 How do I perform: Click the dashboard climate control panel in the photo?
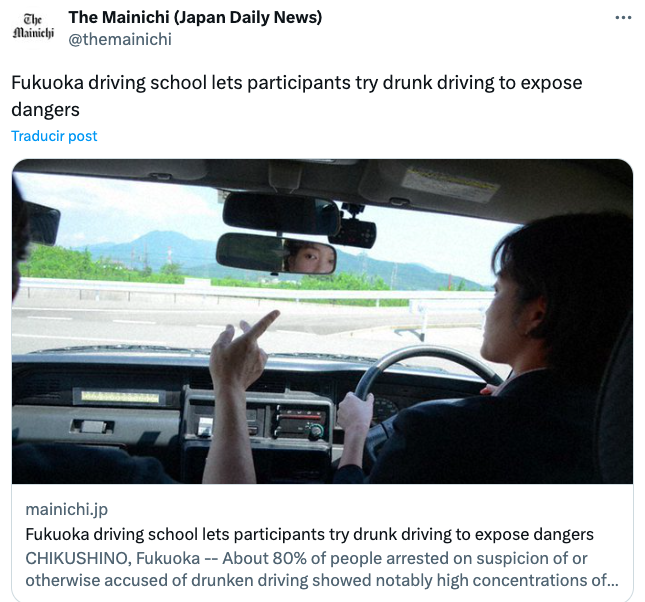point(300,420)
